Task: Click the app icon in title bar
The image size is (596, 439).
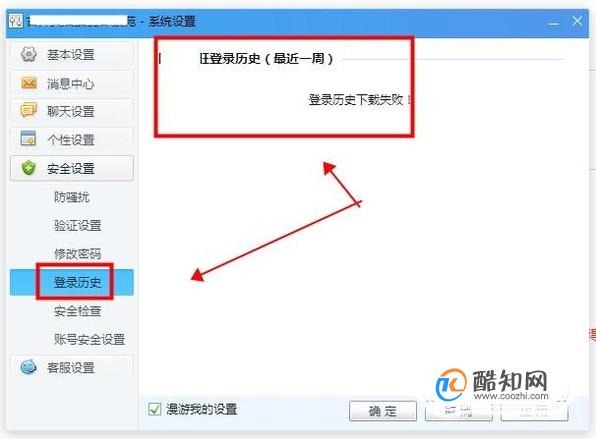Action: click(16, 21)
